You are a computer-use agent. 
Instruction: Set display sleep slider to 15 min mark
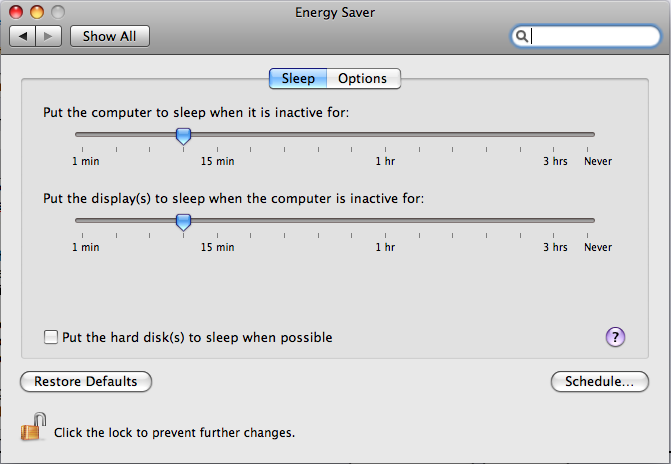217,220
